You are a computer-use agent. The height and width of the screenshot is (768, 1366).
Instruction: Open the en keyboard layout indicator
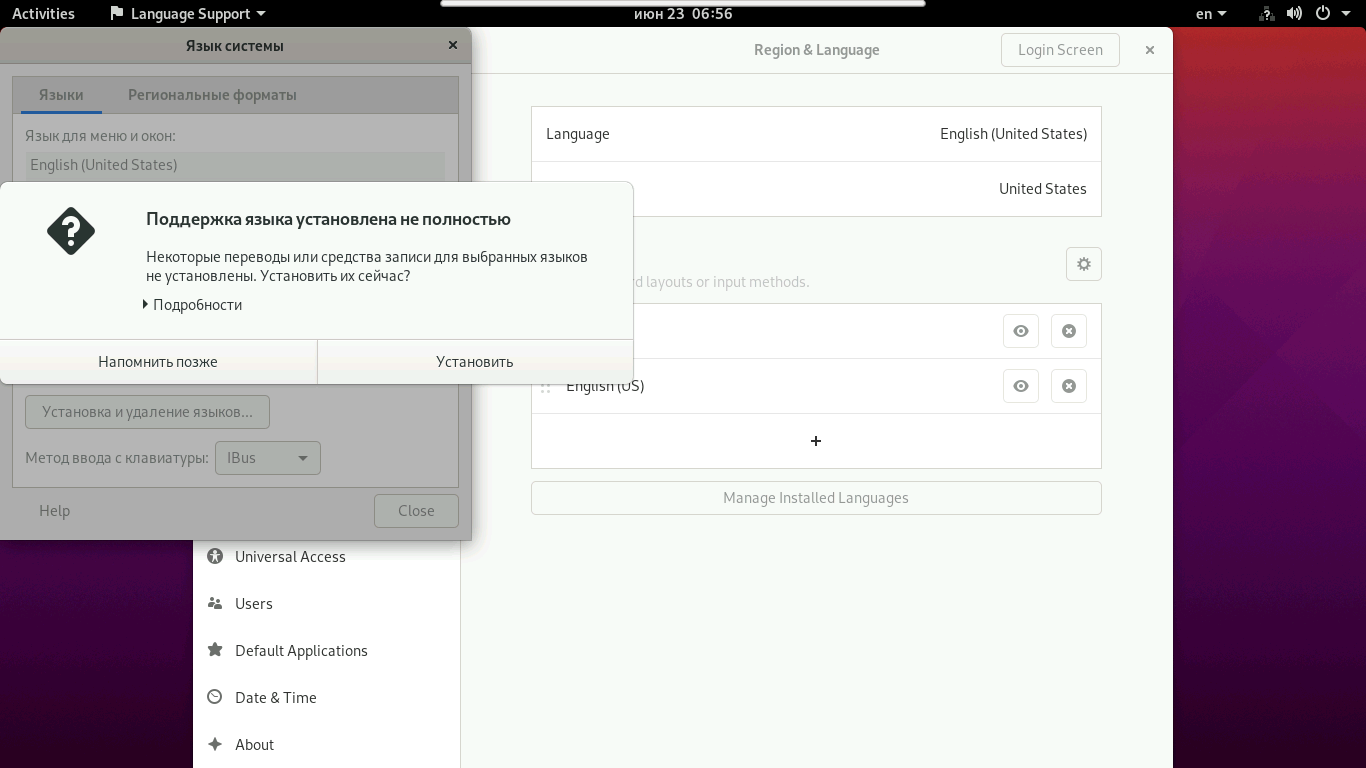[x=1211, y=14]
